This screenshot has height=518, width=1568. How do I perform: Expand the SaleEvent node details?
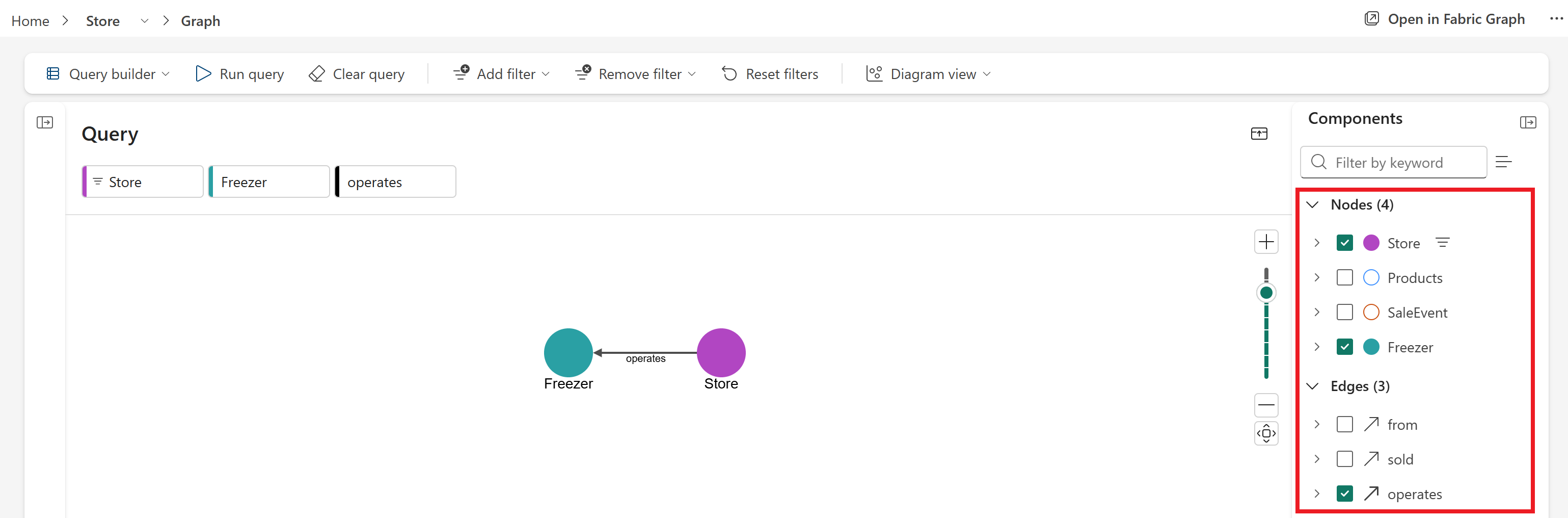pos(1317,312)
